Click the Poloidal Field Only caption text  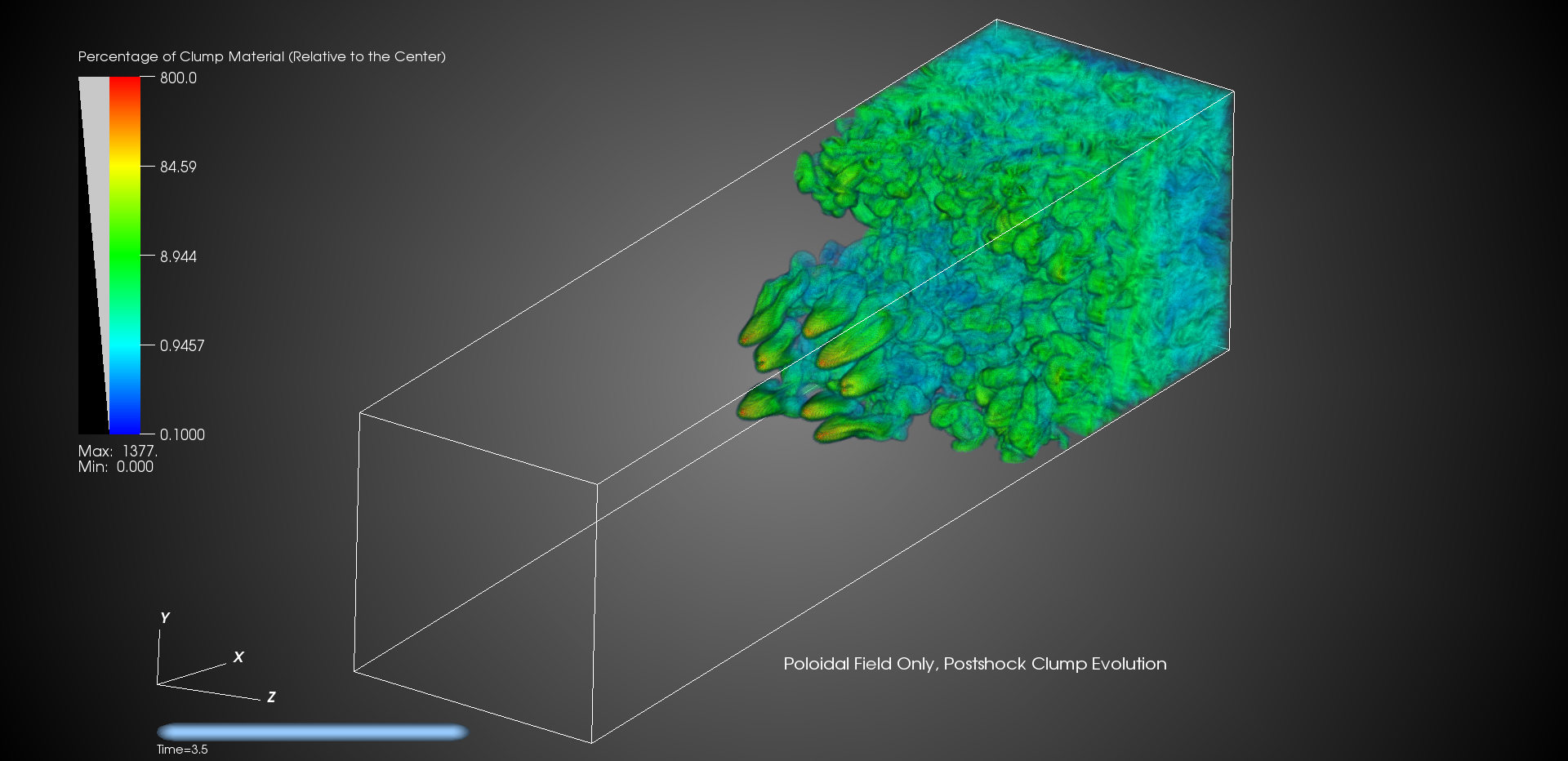pyautogui.click(x=974, y=664)
